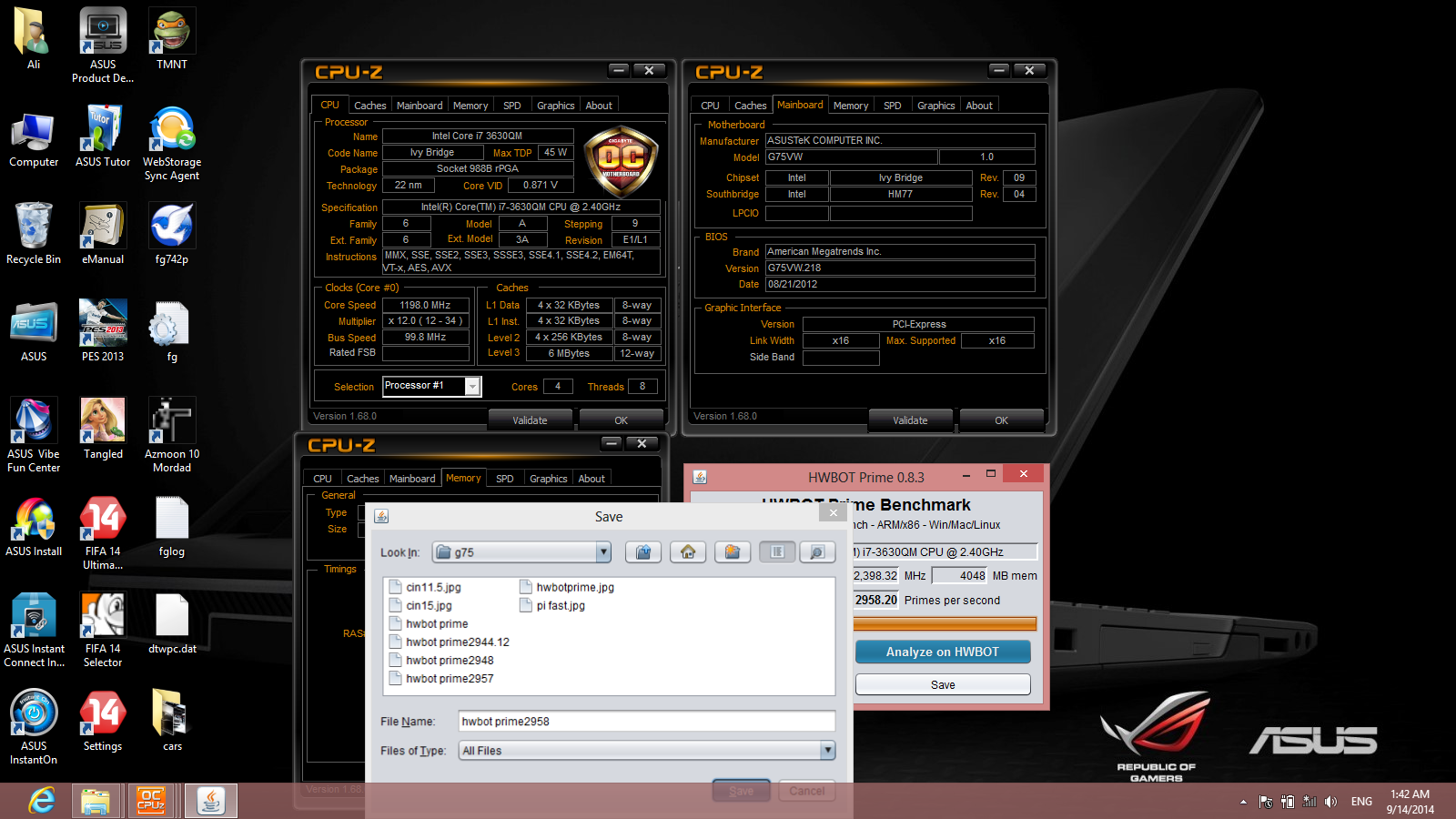
Task: Click the OC Motherboard badge logo
Action: point(621,162)
